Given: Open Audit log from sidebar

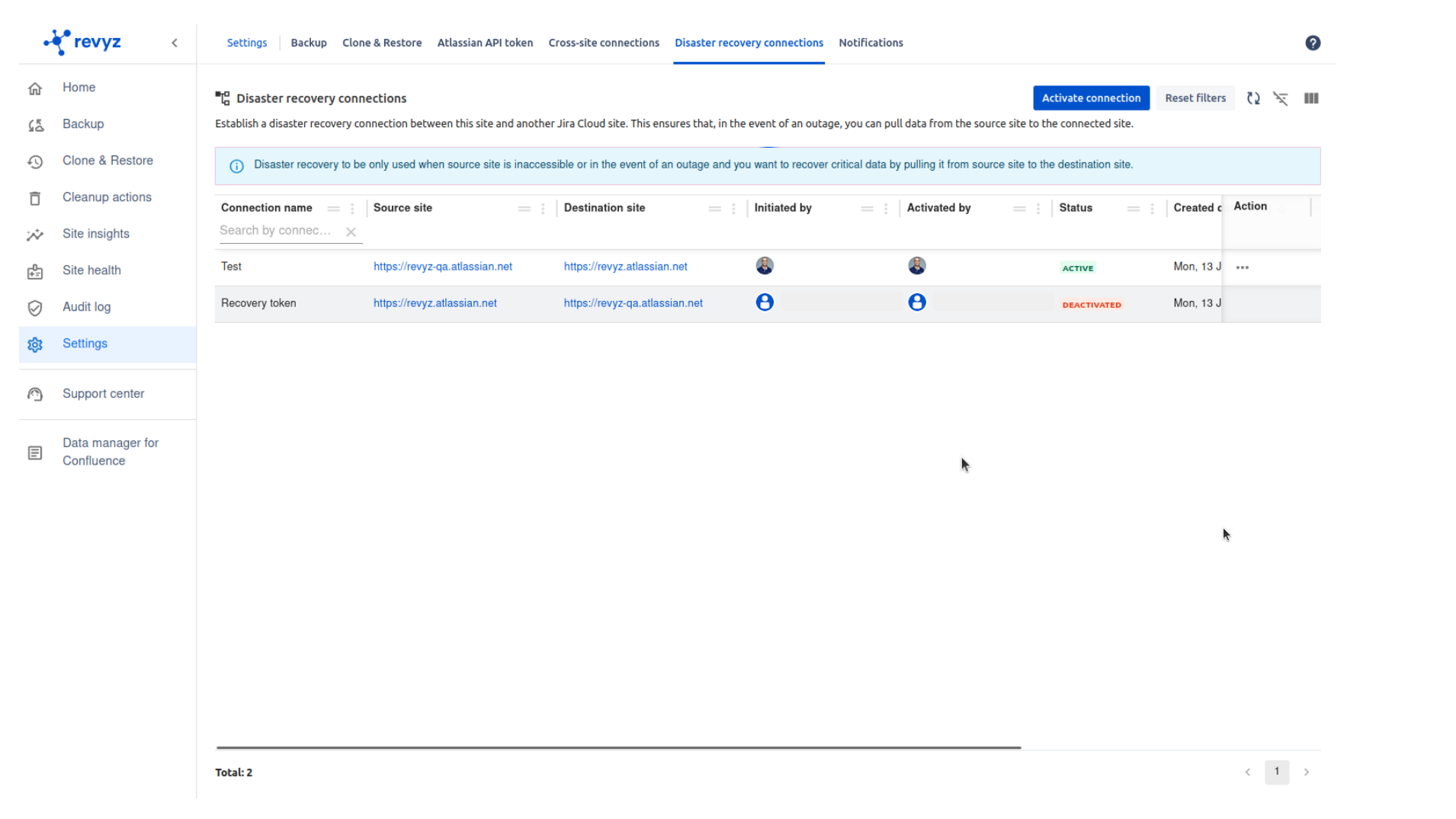Looking at the screenshot, I should [x=86, y=307].
